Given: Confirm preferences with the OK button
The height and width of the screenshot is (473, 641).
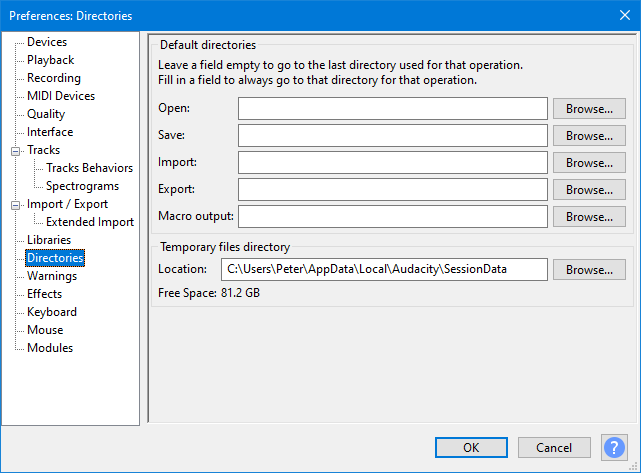Looking at the screenshot, I should point(471,448).
